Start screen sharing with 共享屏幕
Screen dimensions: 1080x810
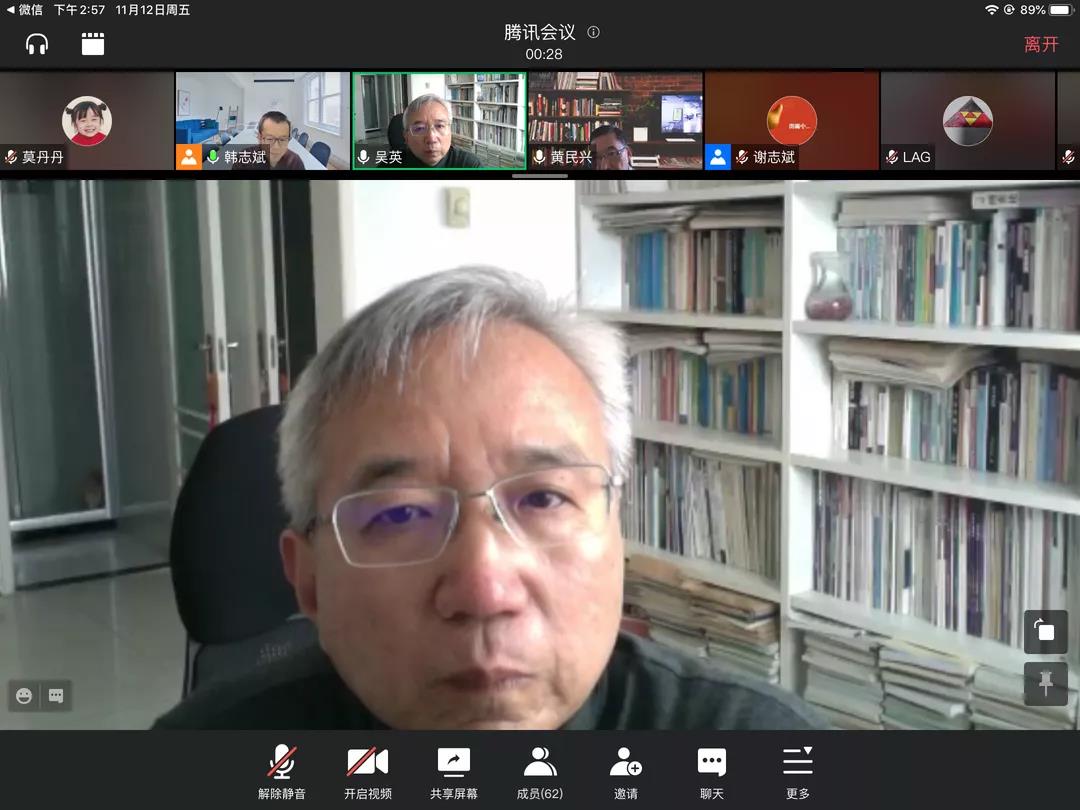click(x=453, y=774)
